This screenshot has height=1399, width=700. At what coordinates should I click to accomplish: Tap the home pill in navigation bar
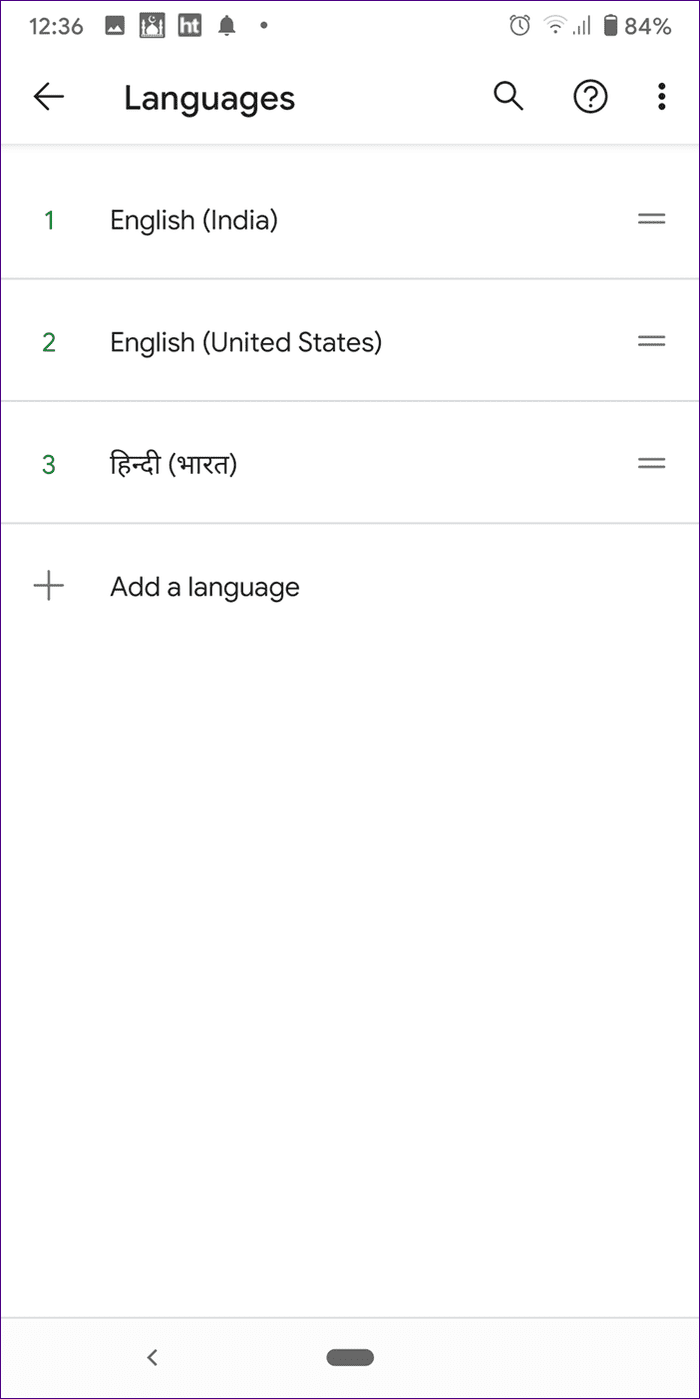[x=350, y=1357]
